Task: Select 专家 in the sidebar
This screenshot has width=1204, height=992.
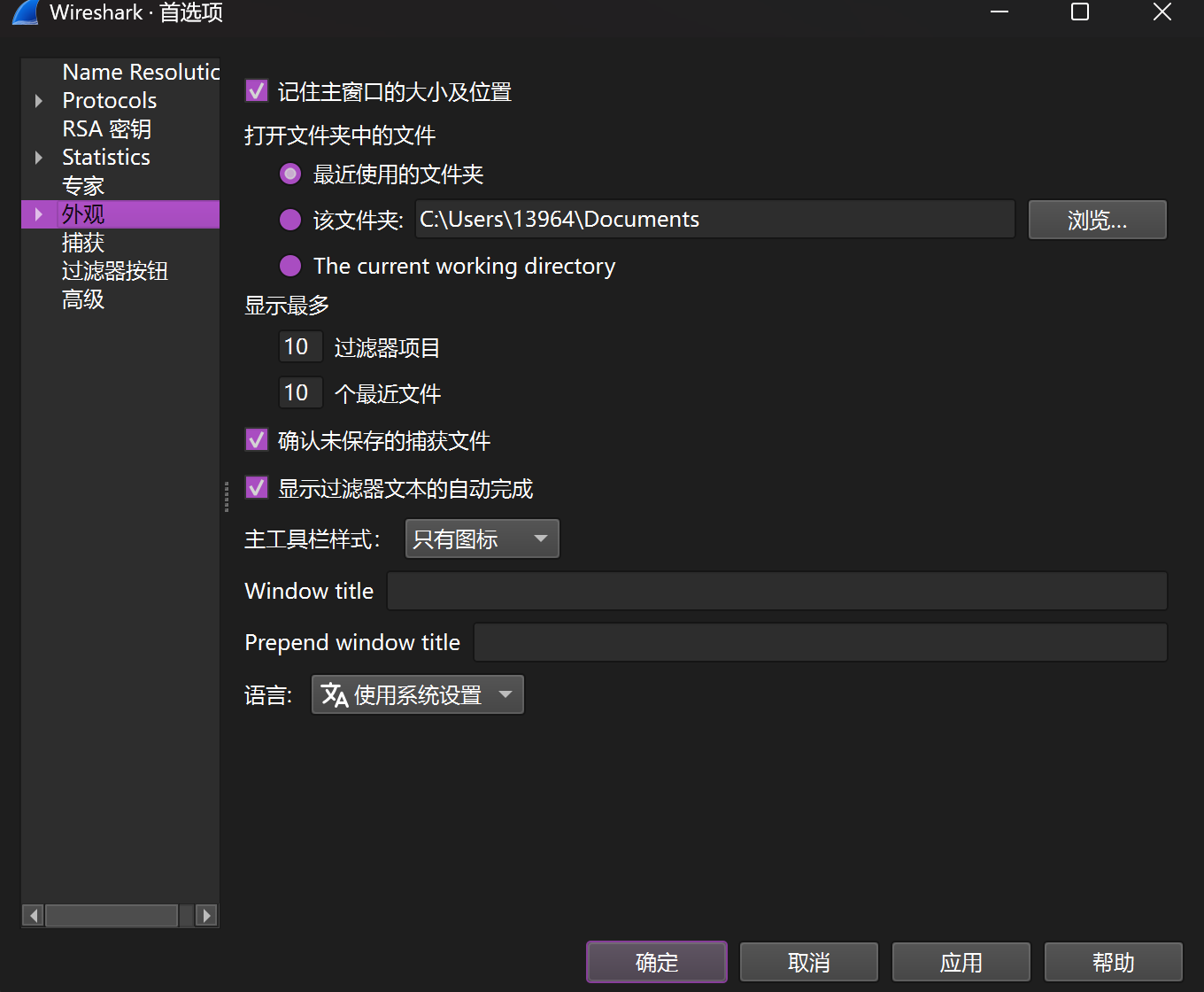Action: click(x=83, y=186)
